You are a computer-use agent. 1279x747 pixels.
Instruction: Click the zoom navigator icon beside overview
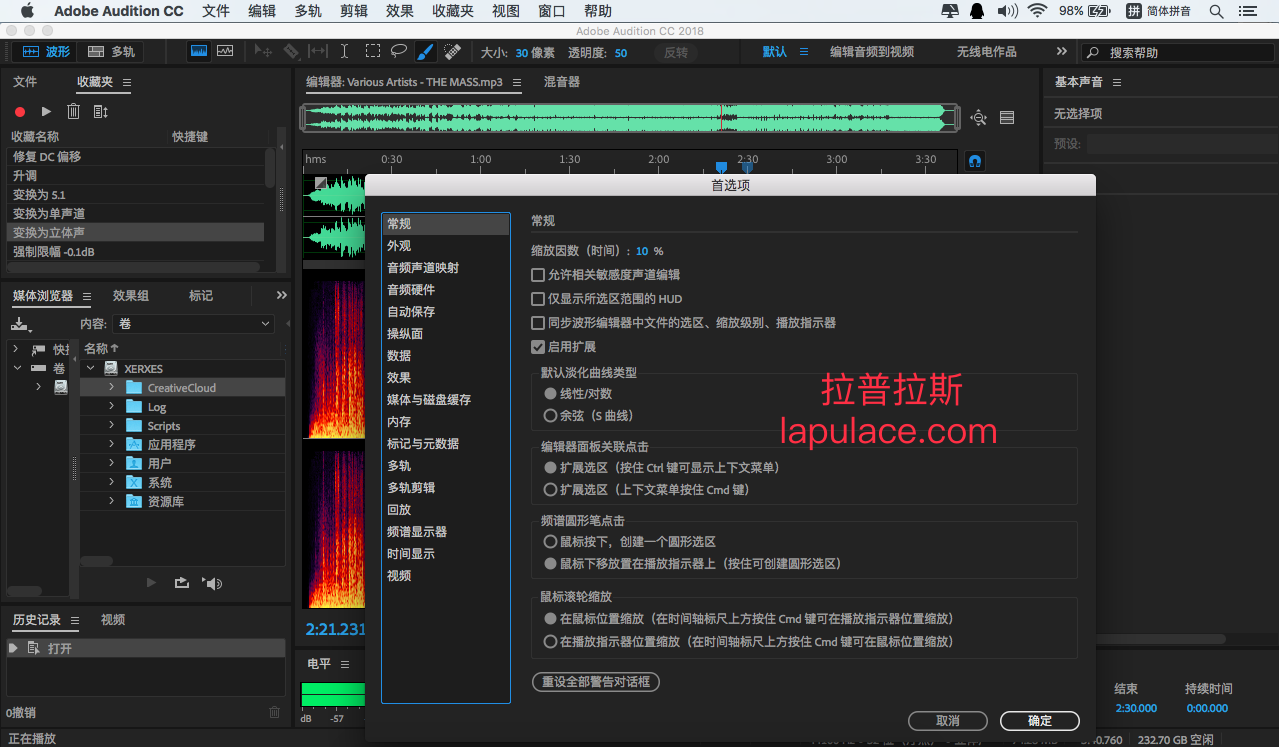tap(978, 118)
